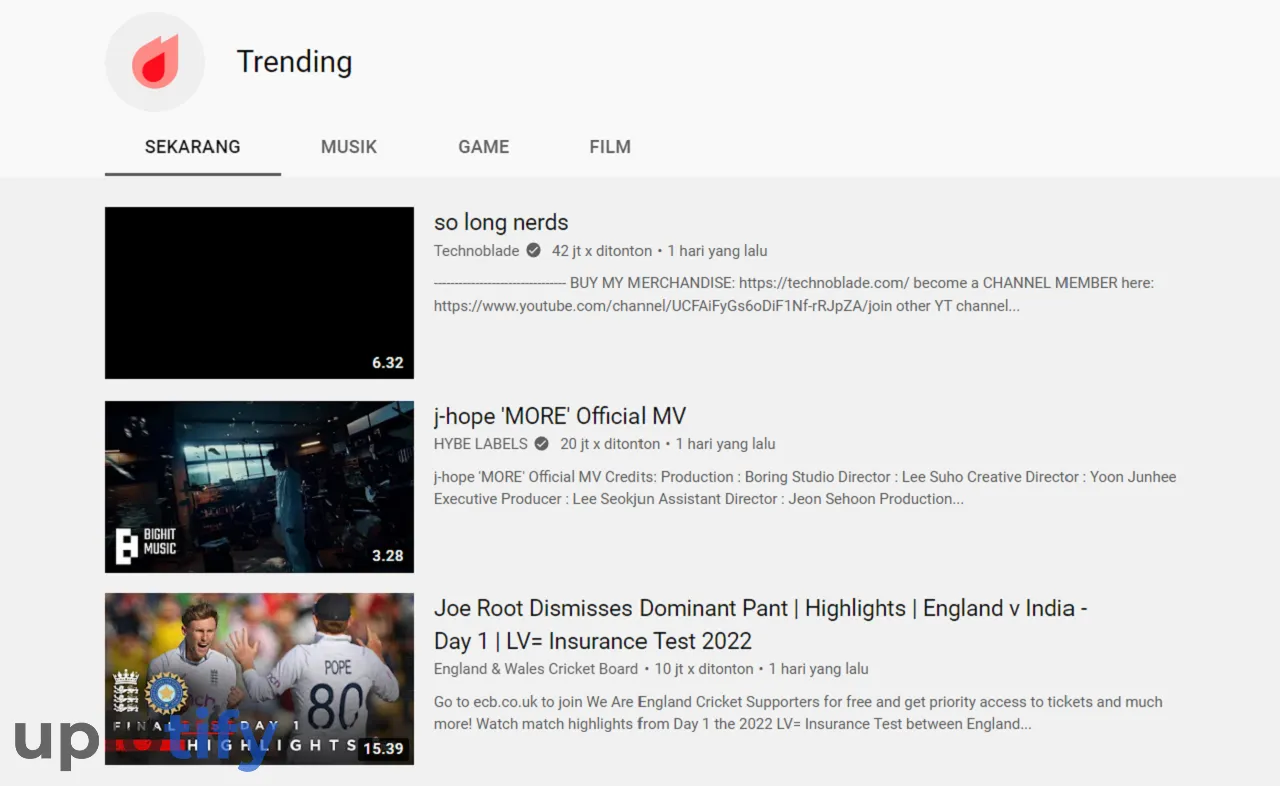Click the j-hope MV credits description
1280x786 pixels.
(805, 487)
